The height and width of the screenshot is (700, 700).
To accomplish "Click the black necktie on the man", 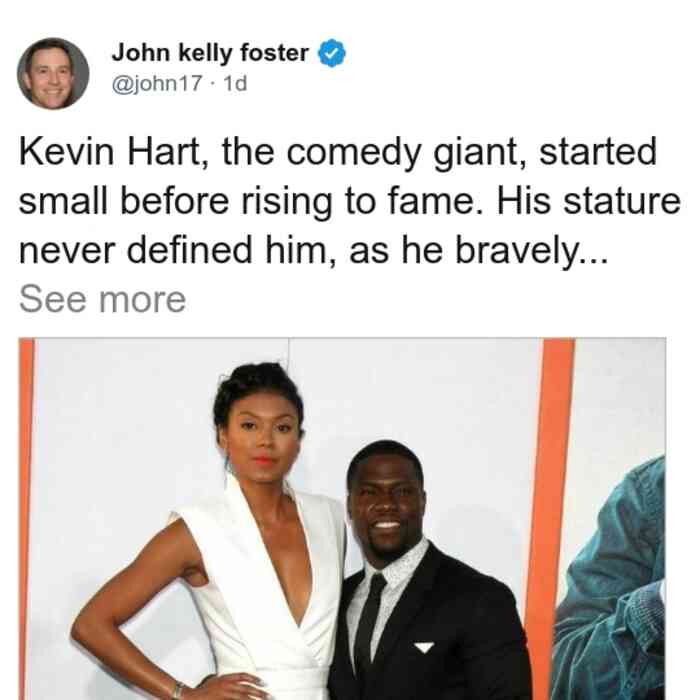I will 371,625.
